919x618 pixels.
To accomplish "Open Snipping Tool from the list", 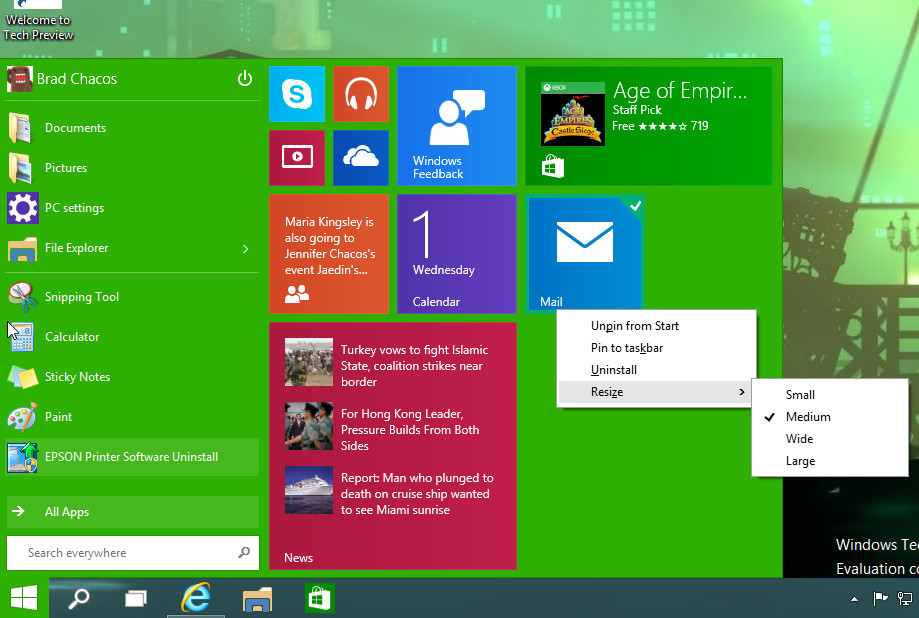I will pos(82,297).
